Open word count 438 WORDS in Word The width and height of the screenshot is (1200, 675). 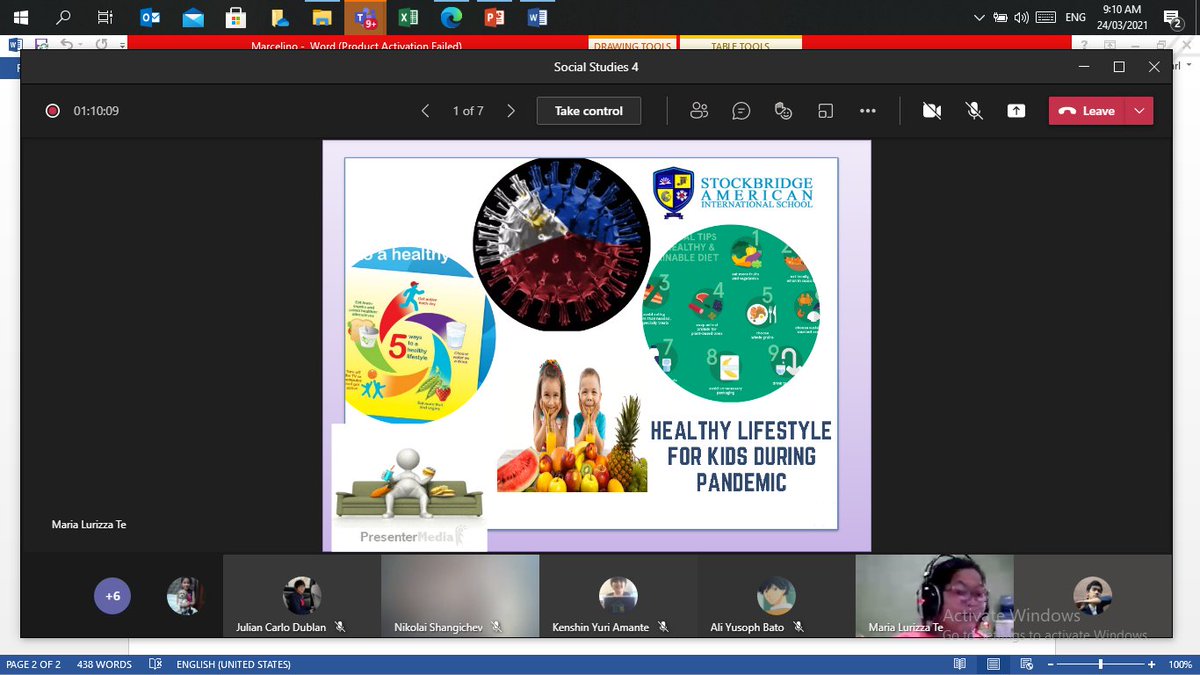tap(104, 664)
